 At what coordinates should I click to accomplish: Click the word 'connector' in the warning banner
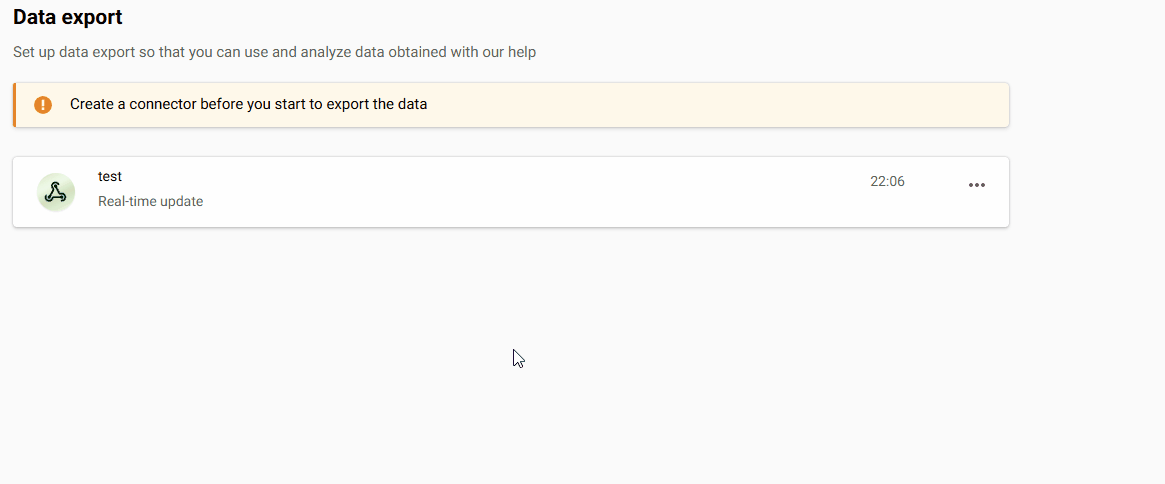pyautogui.click(x=163, y=104)
